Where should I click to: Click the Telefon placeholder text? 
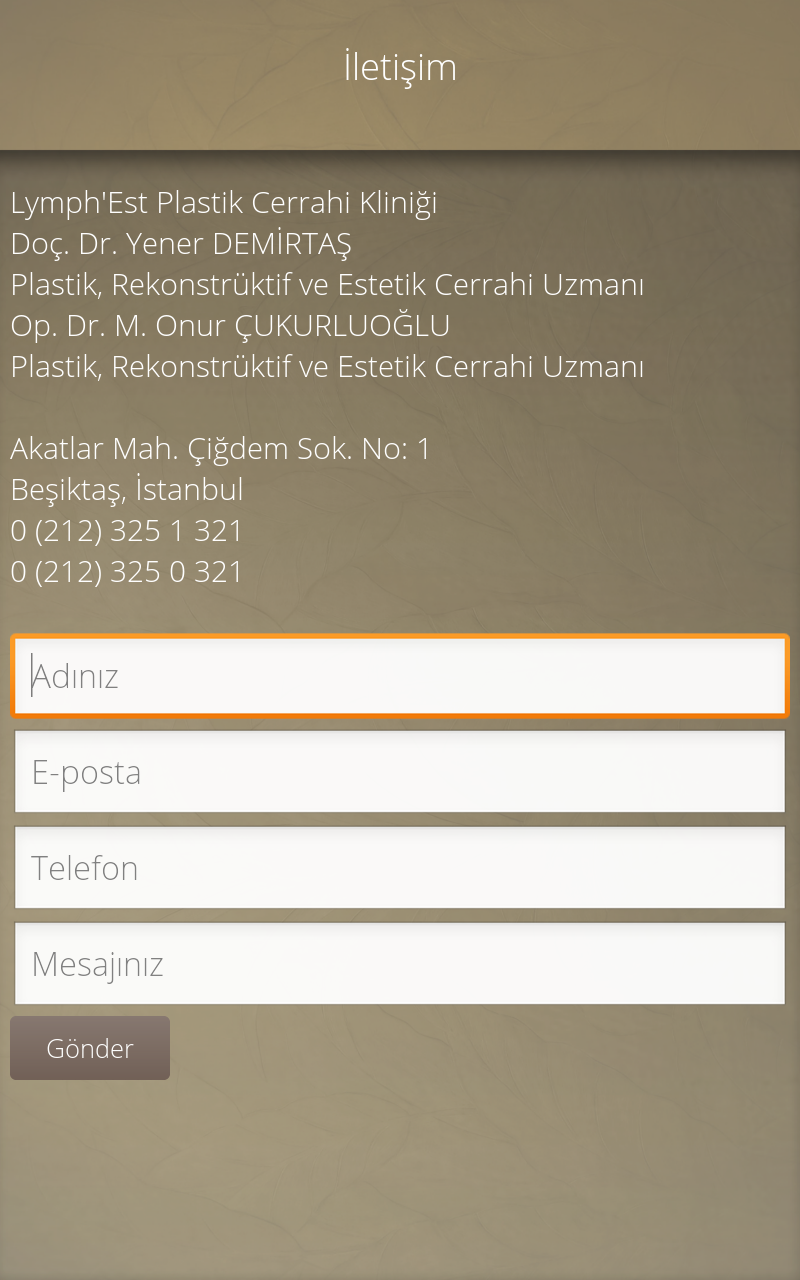pyautogui.click(x=85, y=868)
